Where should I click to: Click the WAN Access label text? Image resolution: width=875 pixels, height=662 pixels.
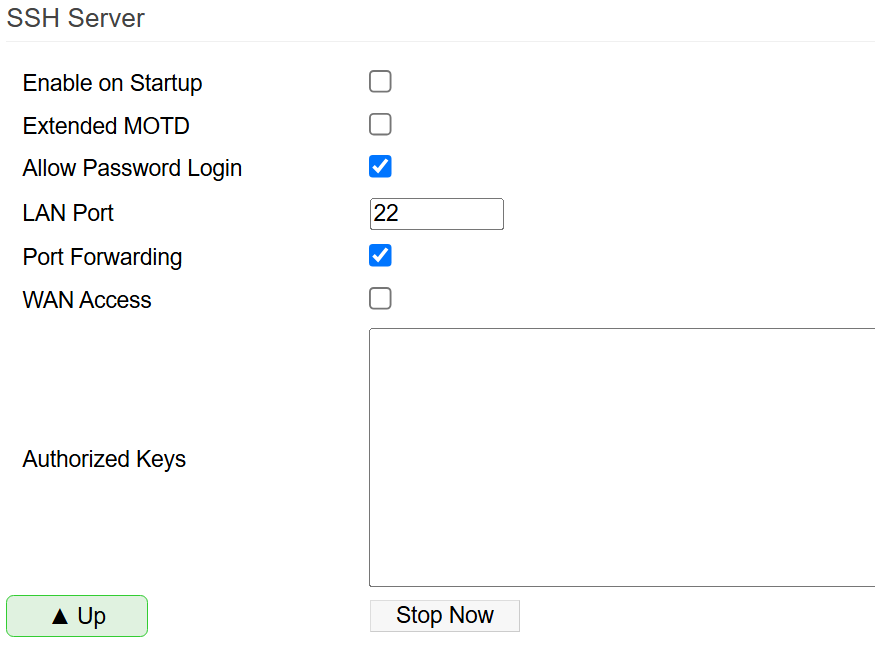click(87, 300)
